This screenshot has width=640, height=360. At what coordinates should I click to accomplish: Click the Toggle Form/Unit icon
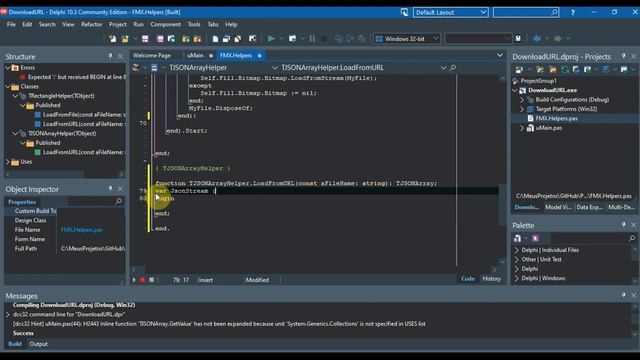(238, 39)
